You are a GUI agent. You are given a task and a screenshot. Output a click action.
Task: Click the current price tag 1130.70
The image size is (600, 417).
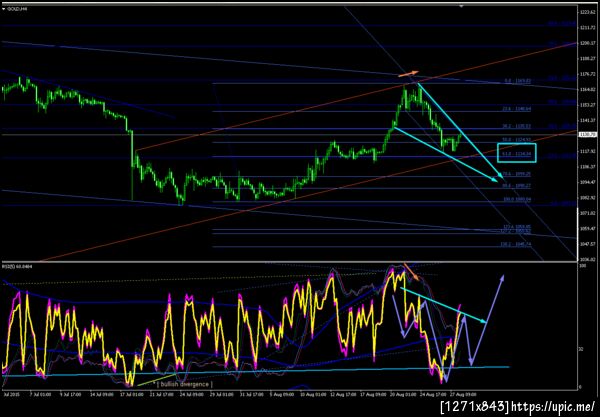click(x=587, y=134)
